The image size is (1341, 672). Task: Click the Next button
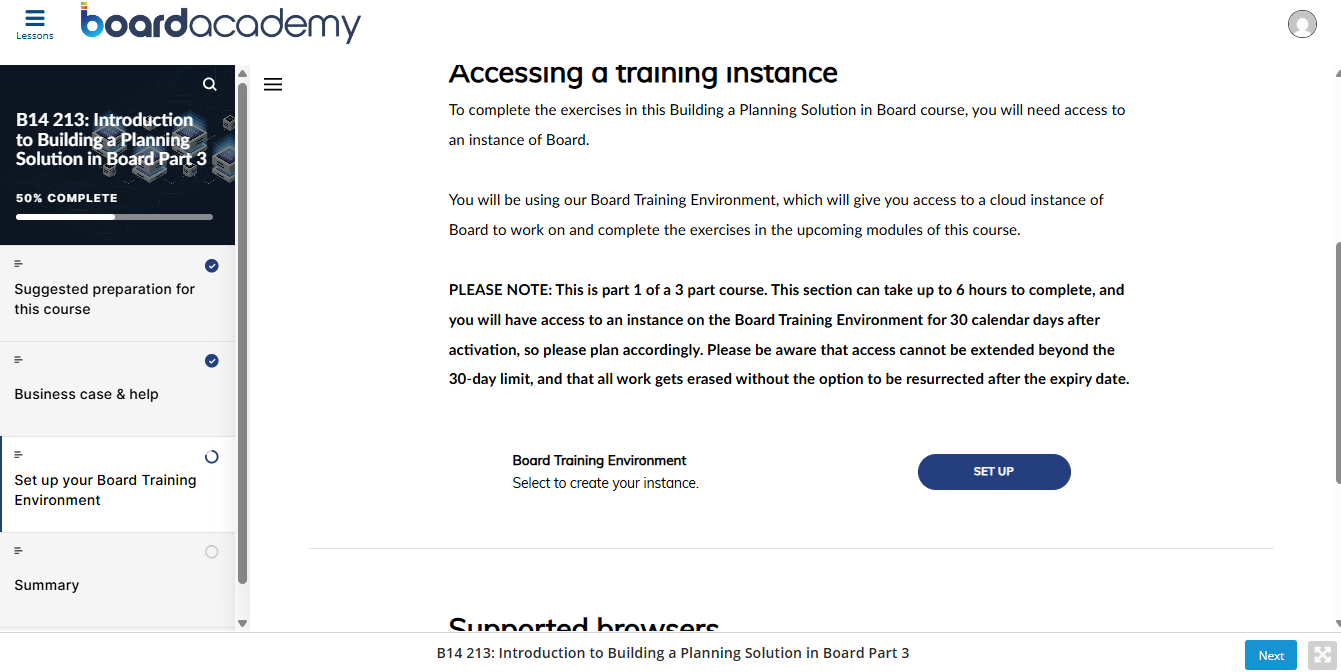(1271, 655)
